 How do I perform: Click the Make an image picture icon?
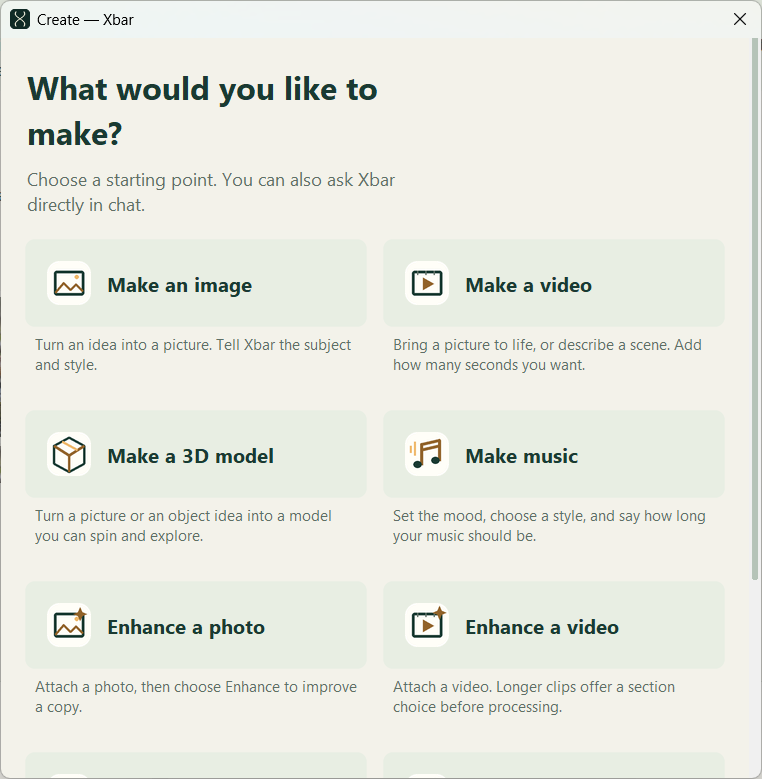pyautogui.click(x=69, y=283)
